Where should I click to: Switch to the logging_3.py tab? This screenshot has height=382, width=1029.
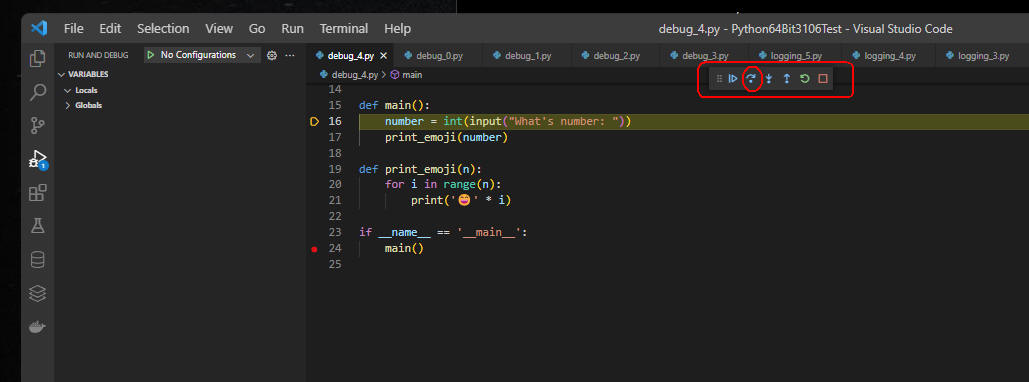pos(982,56)
